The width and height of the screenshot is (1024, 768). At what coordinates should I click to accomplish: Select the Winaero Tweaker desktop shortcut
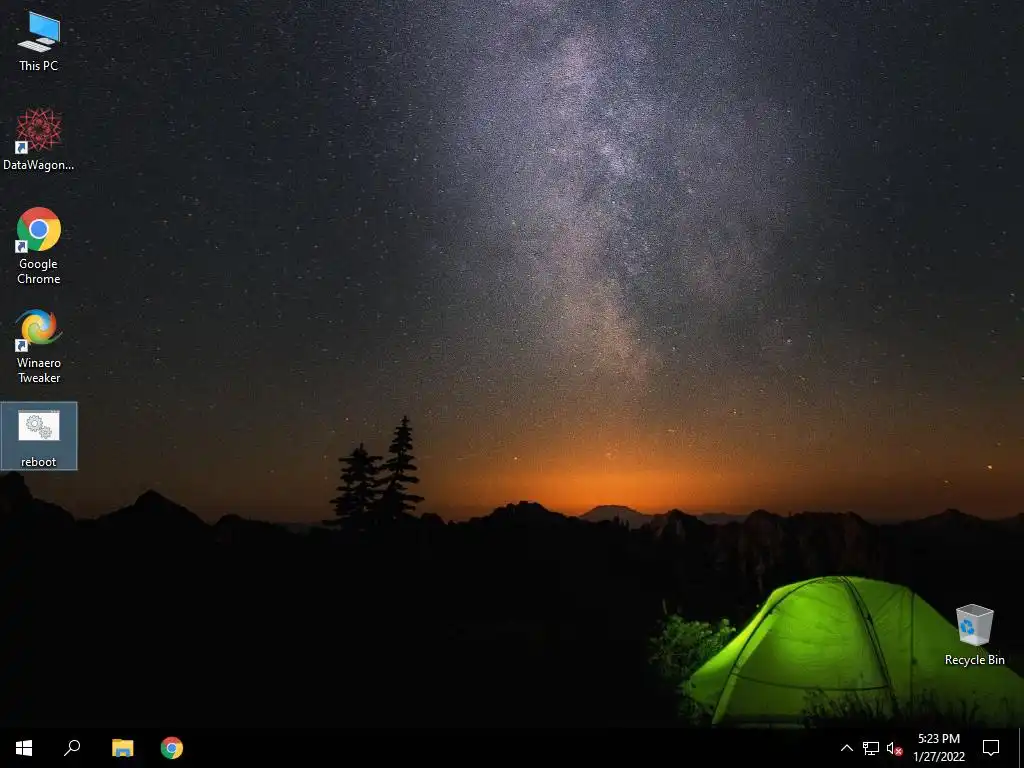point(39,346)
